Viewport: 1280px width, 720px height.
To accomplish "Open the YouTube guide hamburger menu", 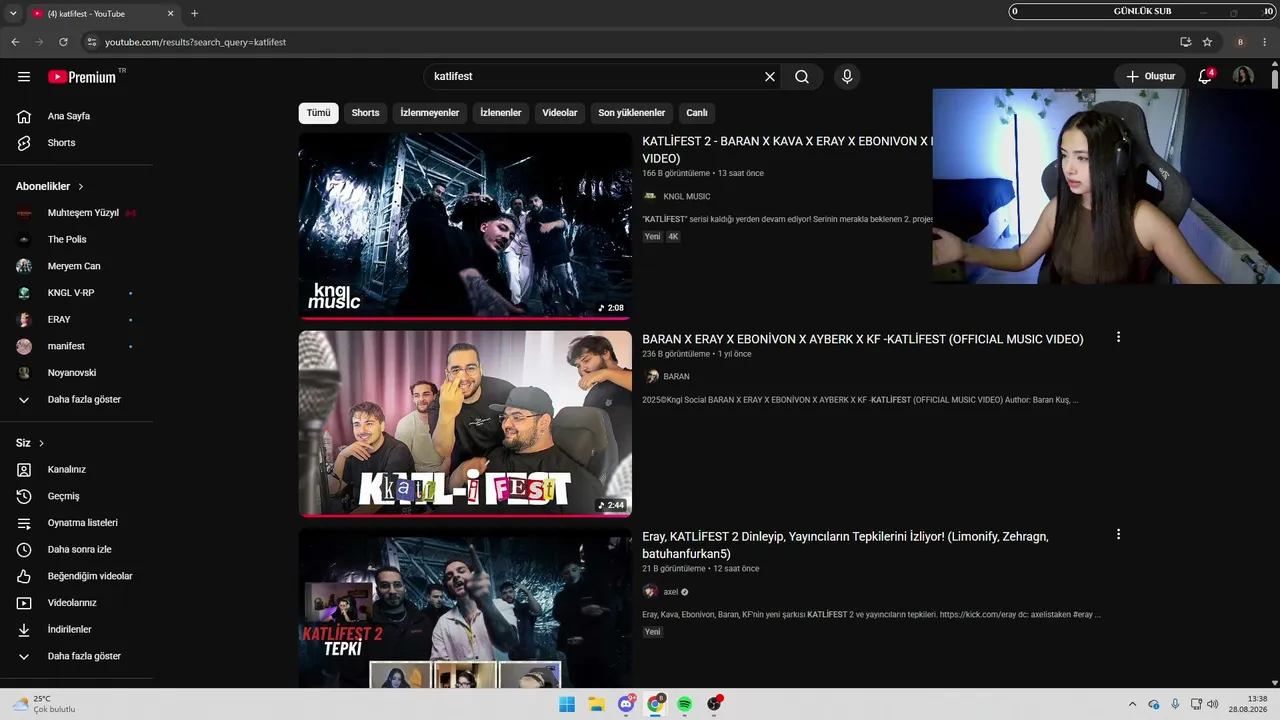I will (24, 77).
